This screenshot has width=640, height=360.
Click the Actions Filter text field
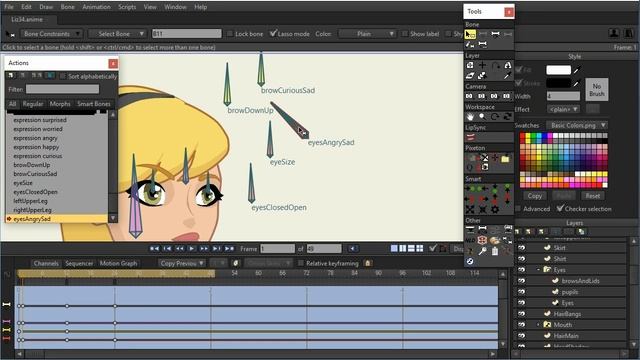62,89
